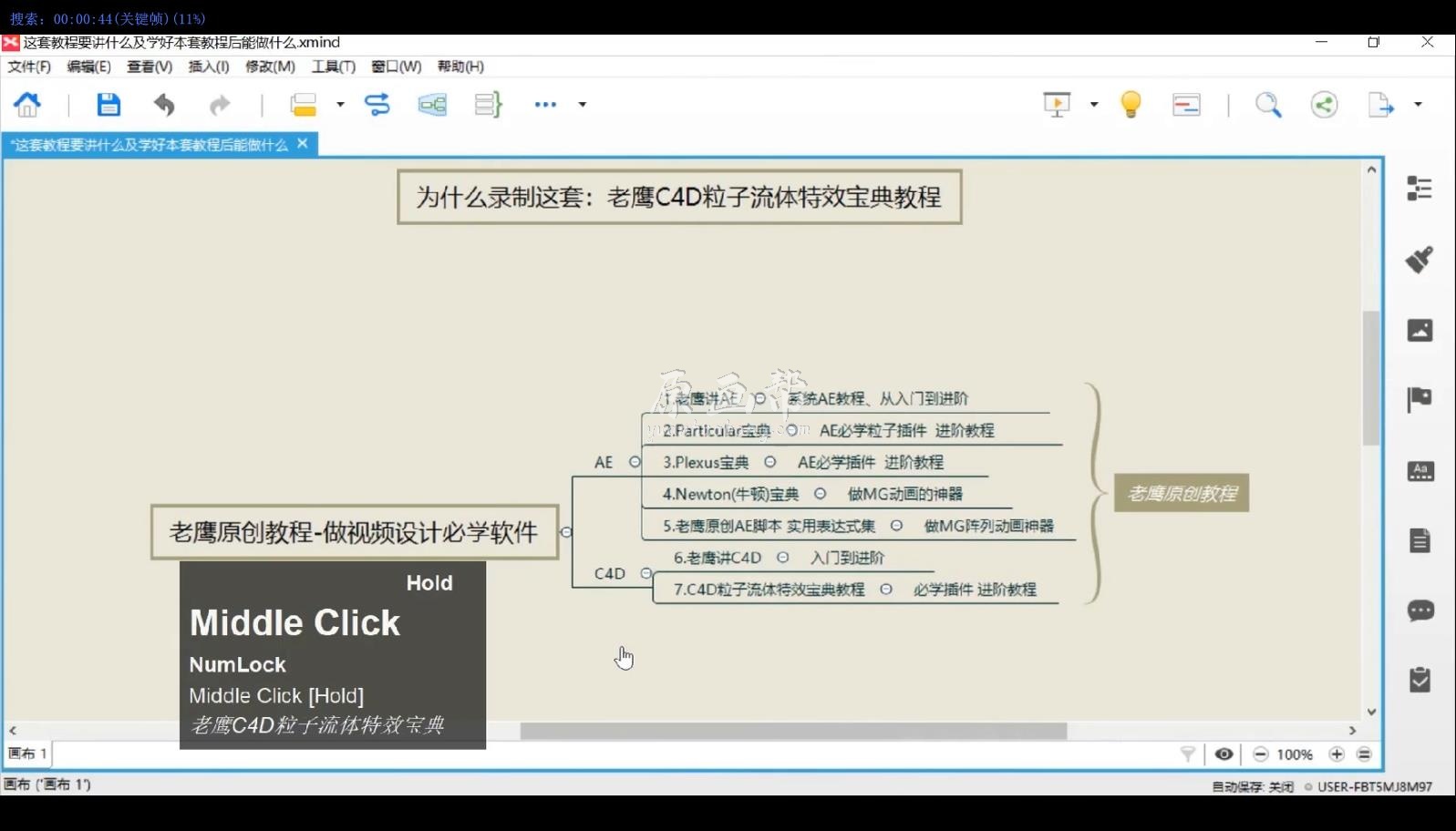The width and height of the screenshot is (1456, 831).
Task: Collapse the 4.Newton(牛顿)宝典 subtopic
Action: tap(820, 494)
